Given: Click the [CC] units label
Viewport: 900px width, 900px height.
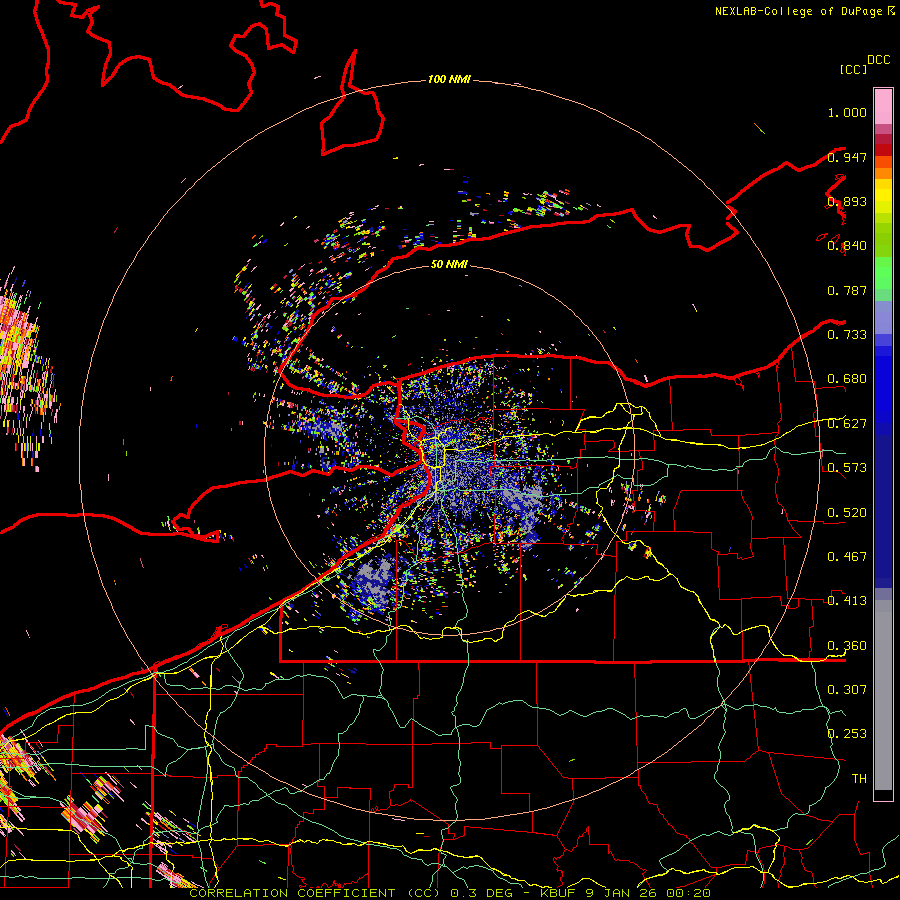Looking at the screenshot, I should [854, 69].
